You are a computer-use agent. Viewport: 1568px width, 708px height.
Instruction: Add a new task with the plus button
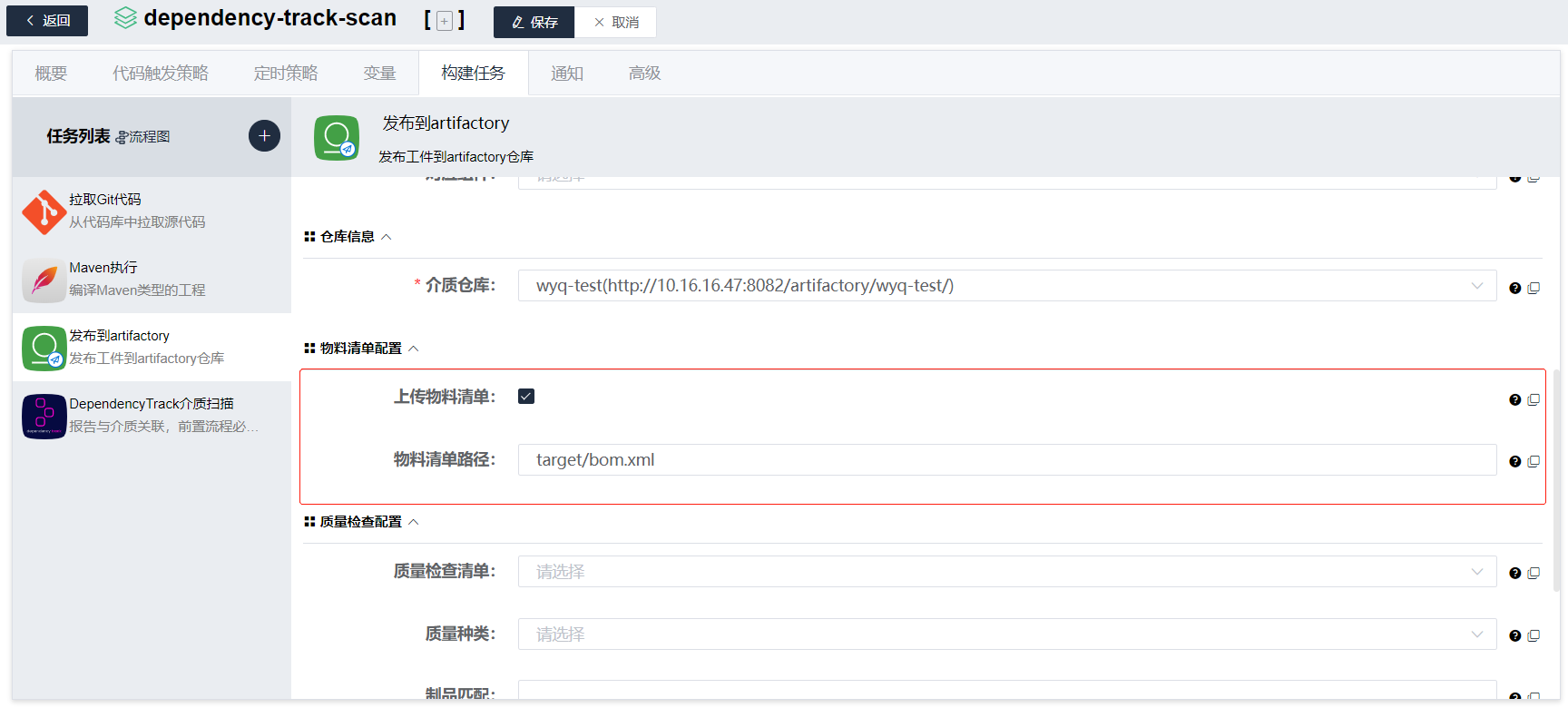264,136
